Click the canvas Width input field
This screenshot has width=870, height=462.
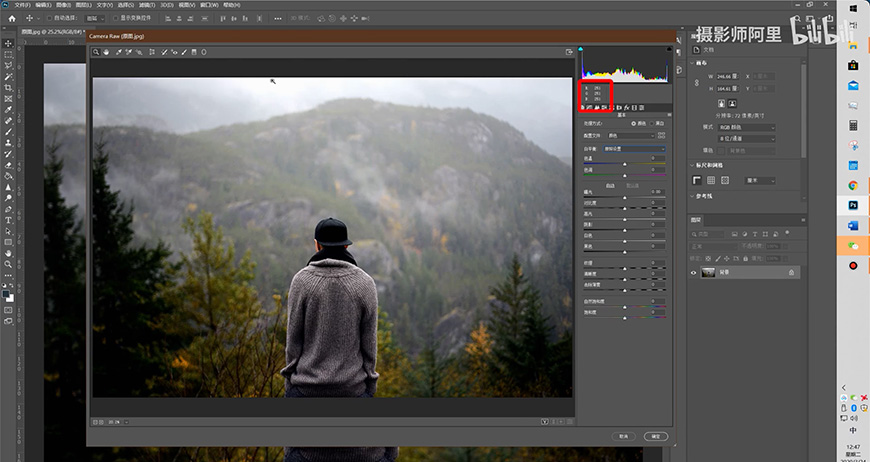tap(728, 77)
